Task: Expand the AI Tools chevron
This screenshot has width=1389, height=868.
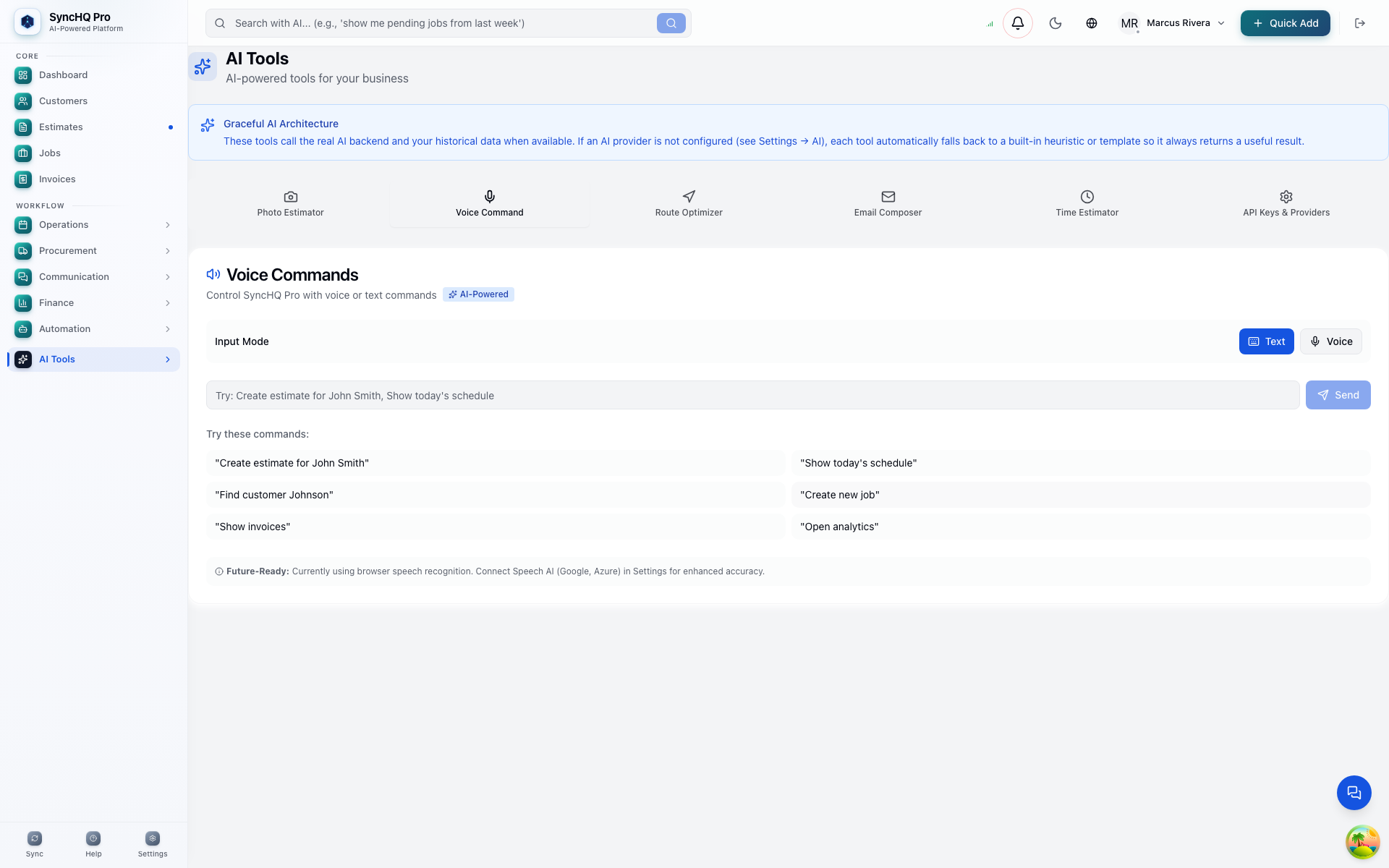Action: point(168,359)
